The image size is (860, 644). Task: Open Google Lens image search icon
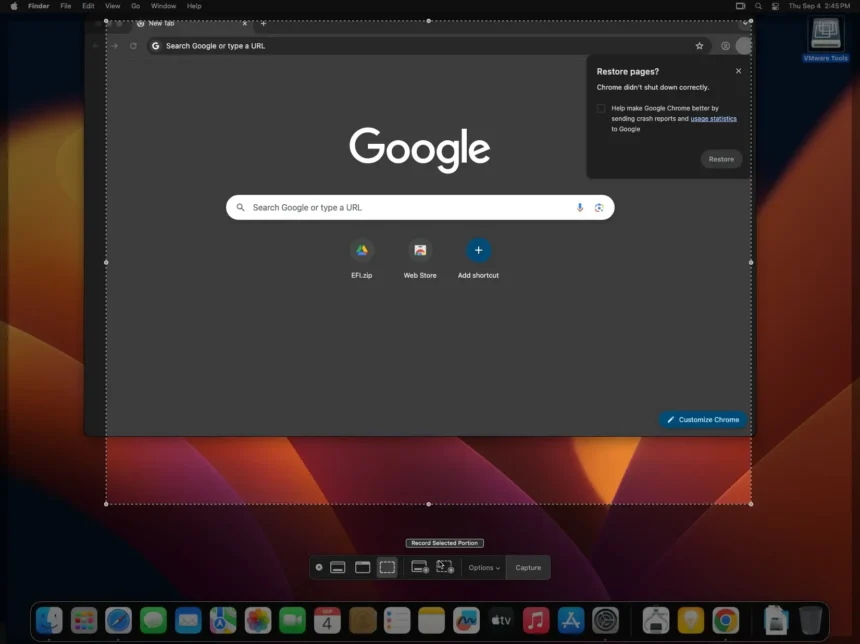pos(599,207)
